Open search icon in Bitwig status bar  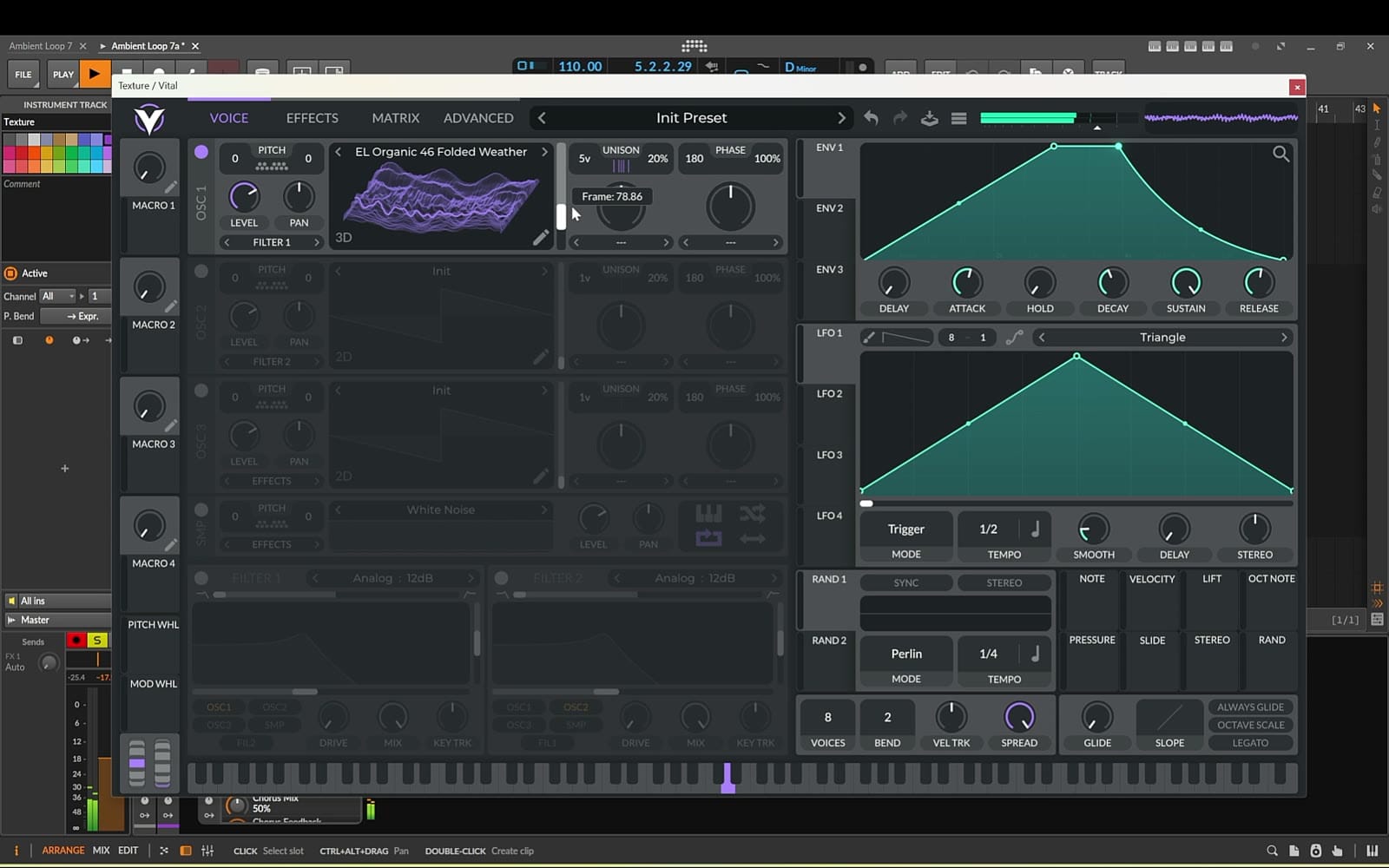1272,851
